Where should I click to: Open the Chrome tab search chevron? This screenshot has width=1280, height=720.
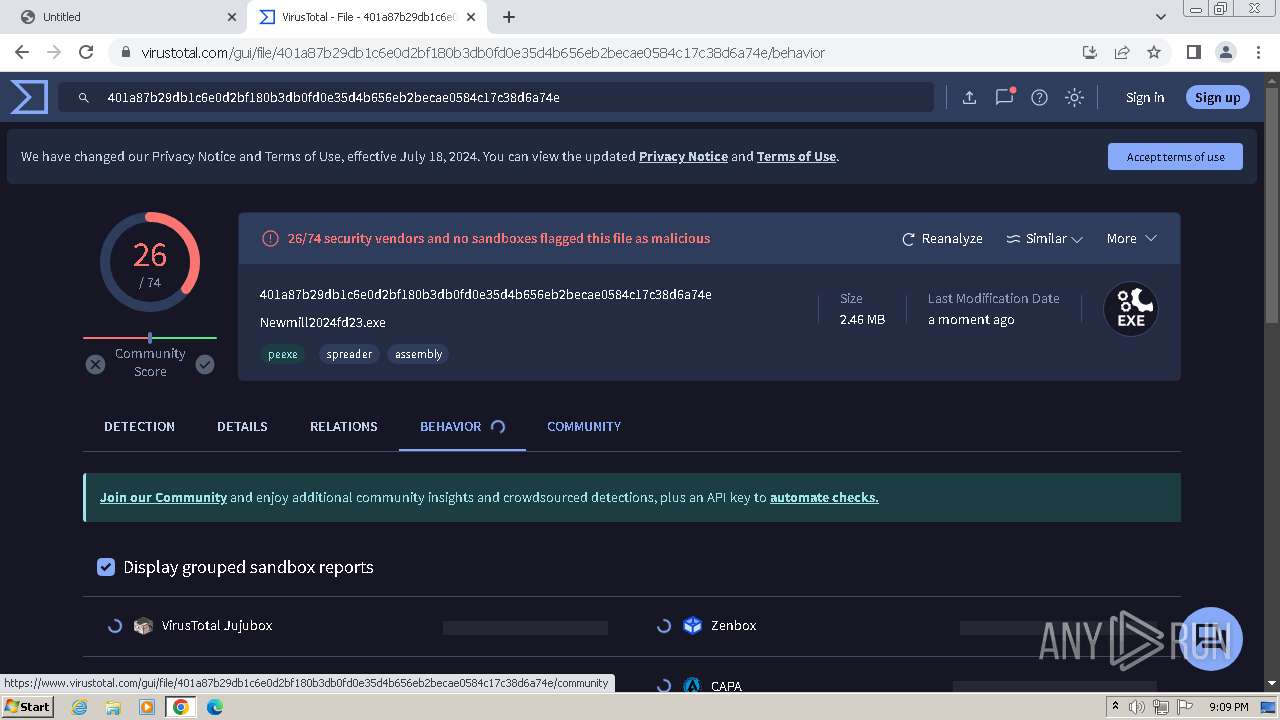(1160, 17)
